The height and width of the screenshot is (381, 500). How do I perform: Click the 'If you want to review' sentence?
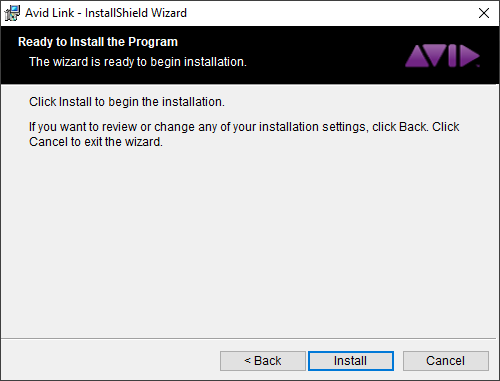click(x=244, y=127)
